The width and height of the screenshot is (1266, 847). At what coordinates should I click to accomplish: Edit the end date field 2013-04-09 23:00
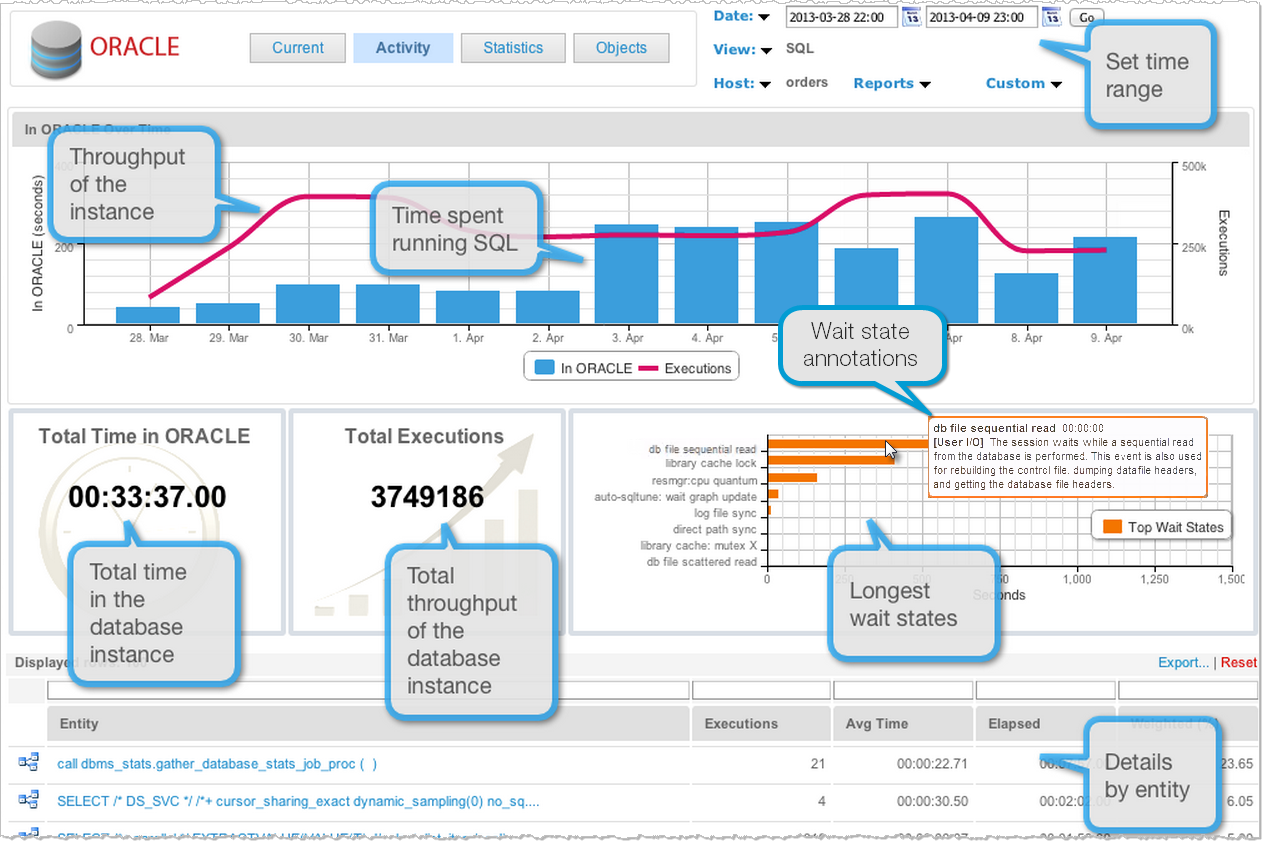982,17
